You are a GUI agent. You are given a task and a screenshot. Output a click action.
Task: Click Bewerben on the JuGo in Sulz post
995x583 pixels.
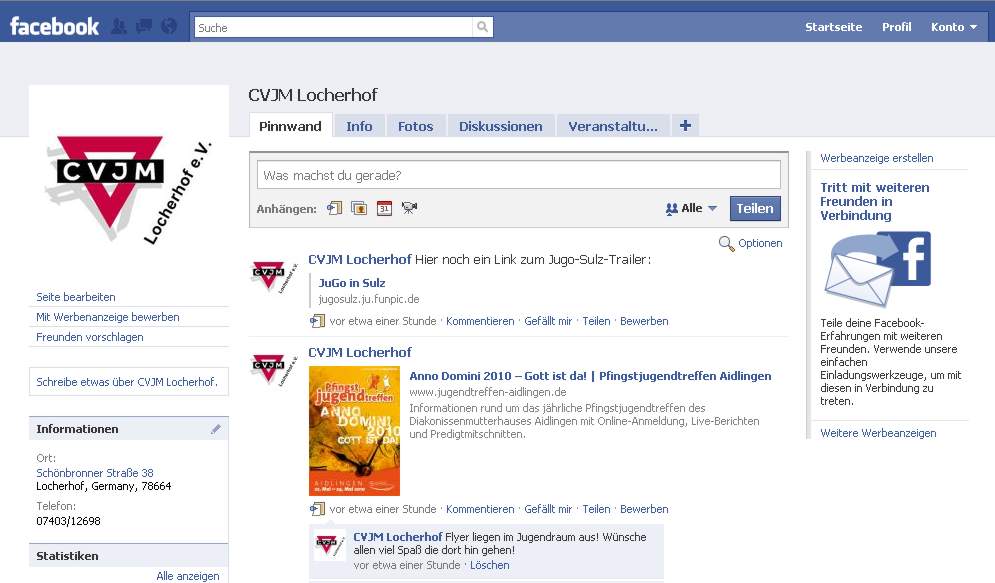coord(644,321)
